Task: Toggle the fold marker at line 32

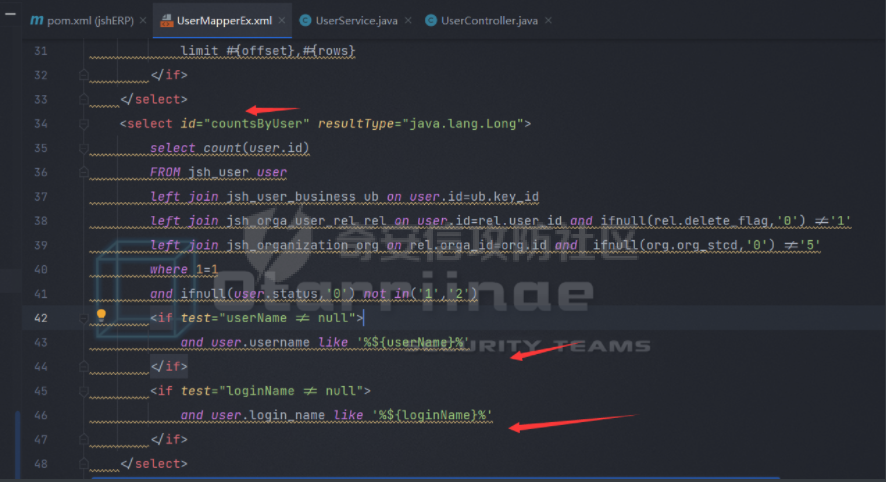Action: click(x=84, y=75)
